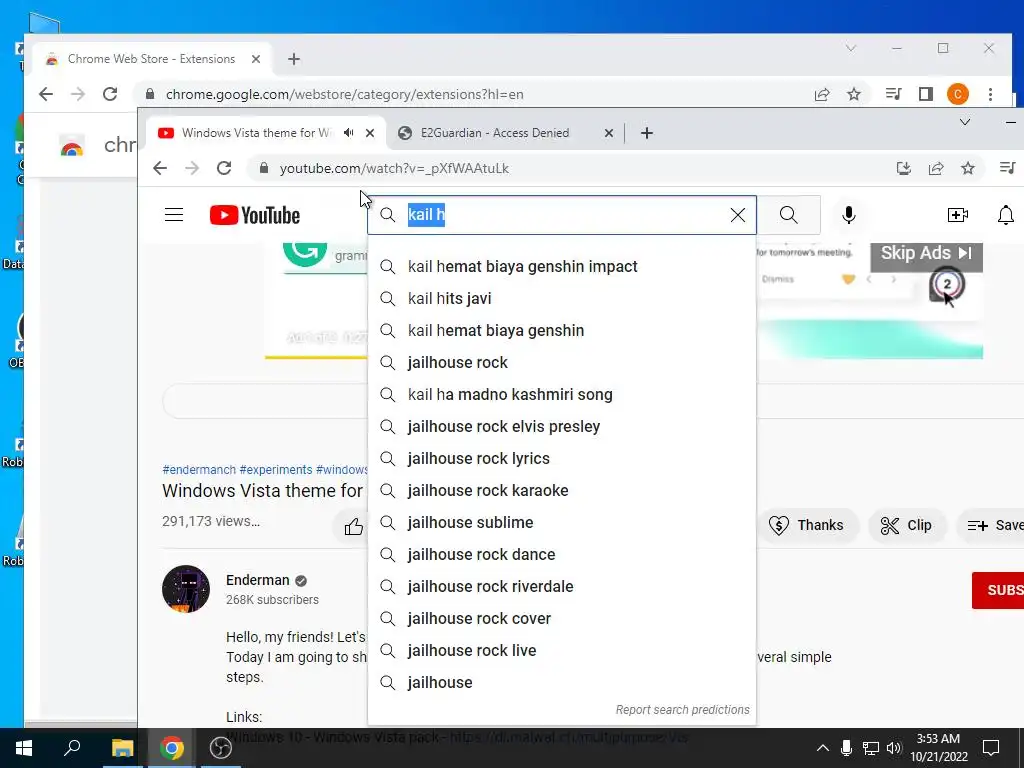Reload the YouTube page

click(224, 168)
